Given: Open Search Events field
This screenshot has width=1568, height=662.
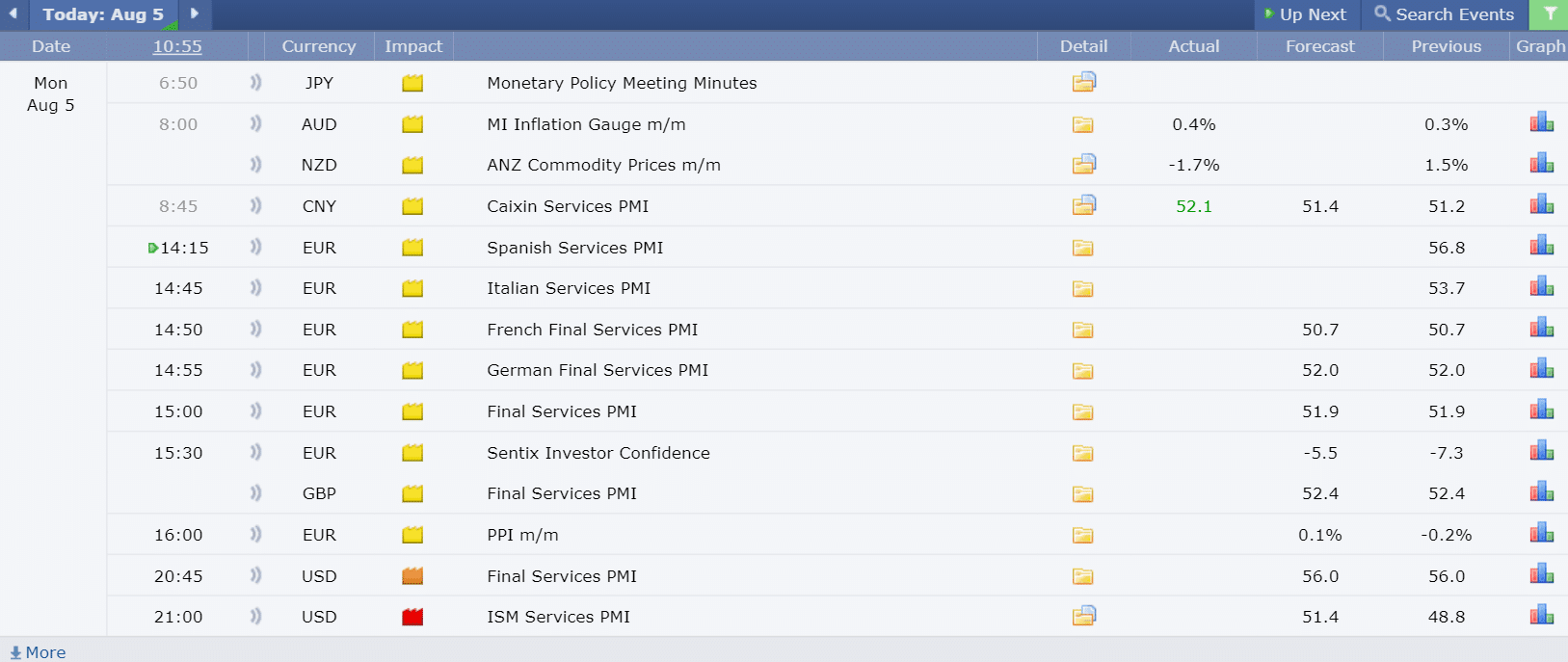Looking at the screenshot, I should tap(1445, 14).
